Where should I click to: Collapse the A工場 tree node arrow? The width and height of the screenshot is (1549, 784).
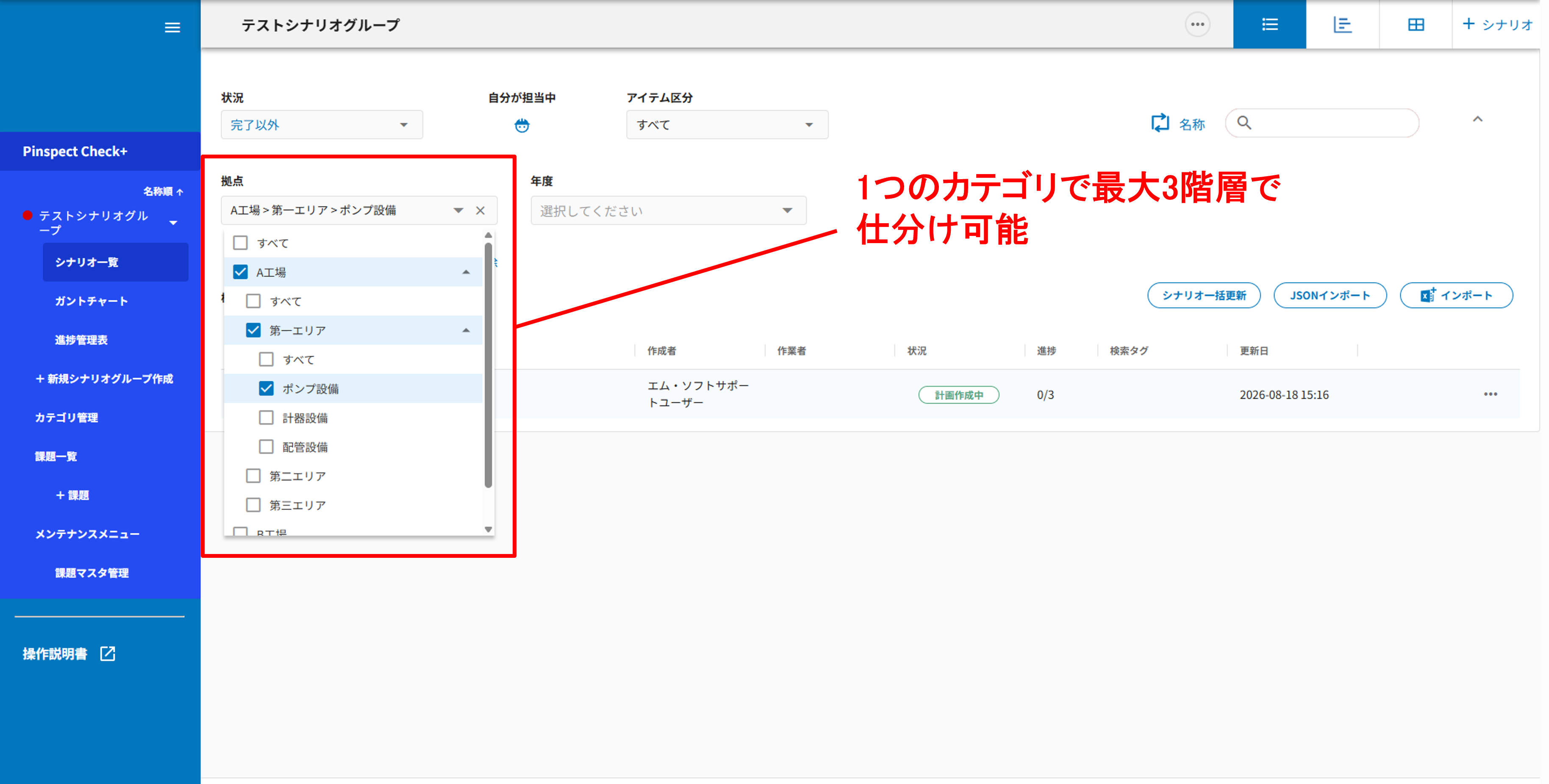click(466, 272)
